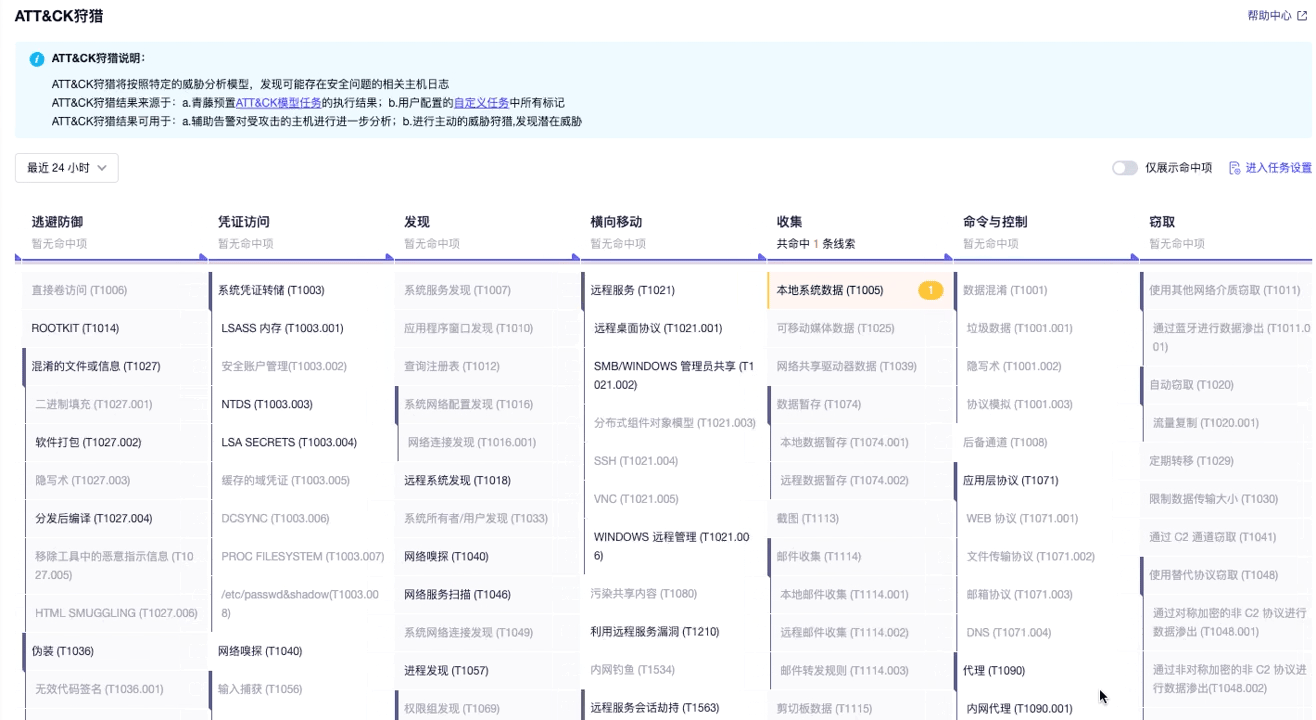
Task: Open technique 可移动媒体数据 (T1025)
Action: click(836, 329)
